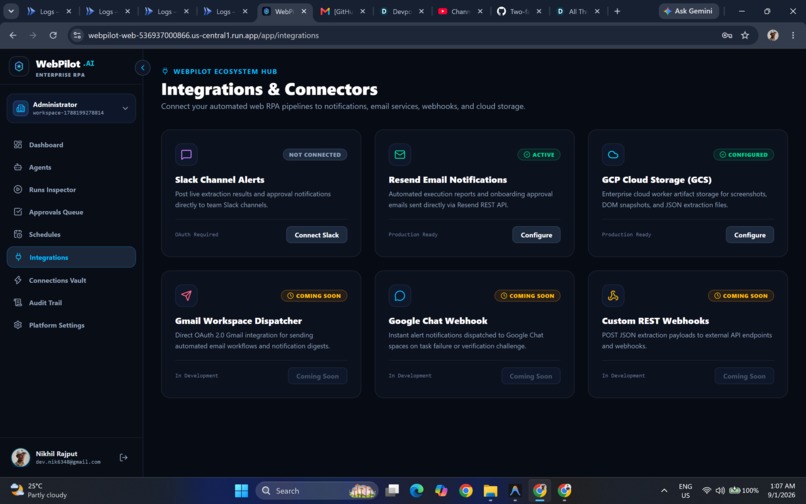Click the Wi-Fi network icon
Image resolution: width=806 pixels, height=504 pixels.
707,491
